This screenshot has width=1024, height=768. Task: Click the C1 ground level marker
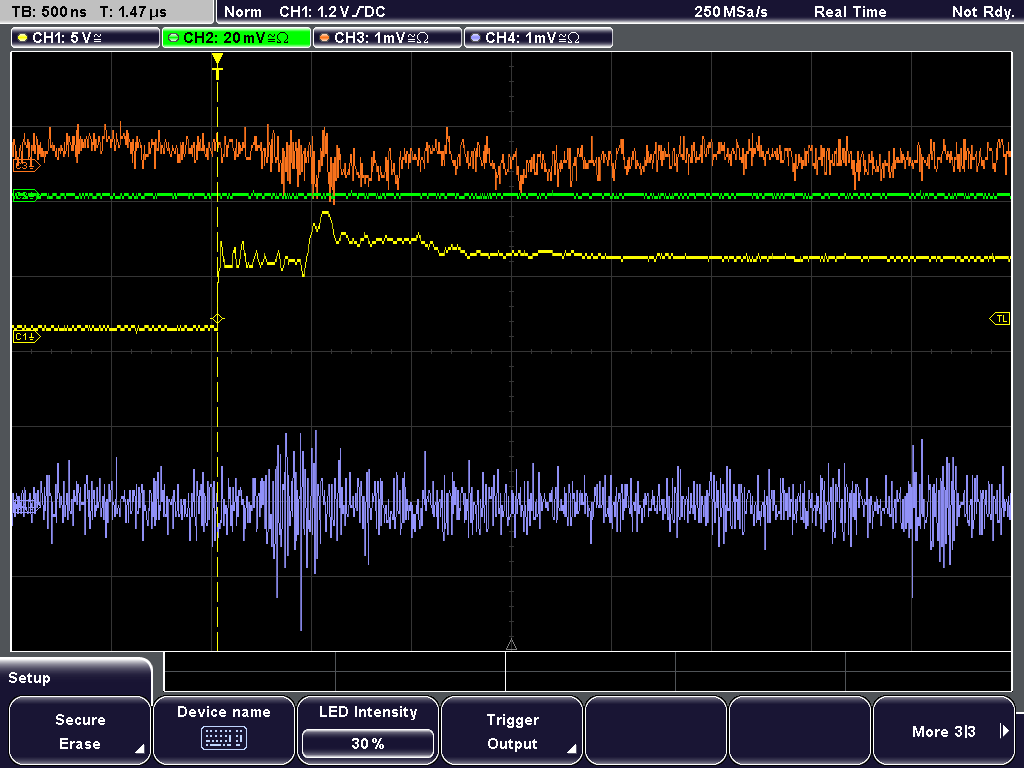[26, 336]
